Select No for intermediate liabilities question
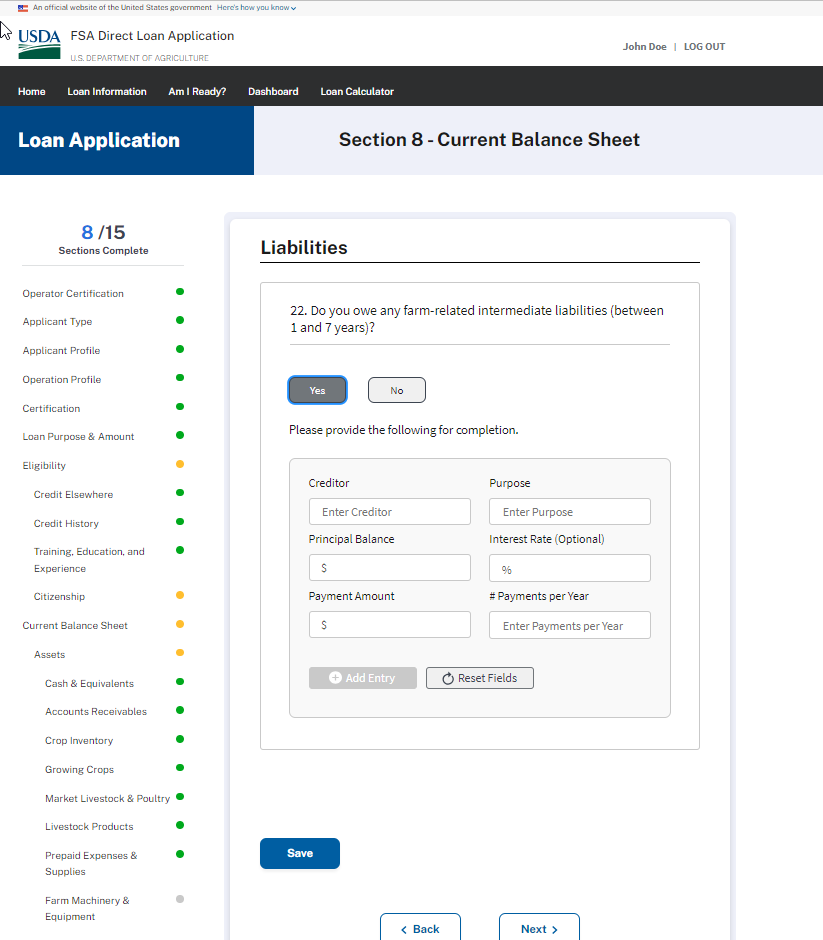This screenshot has height=940, width=823. coord(397,390)
